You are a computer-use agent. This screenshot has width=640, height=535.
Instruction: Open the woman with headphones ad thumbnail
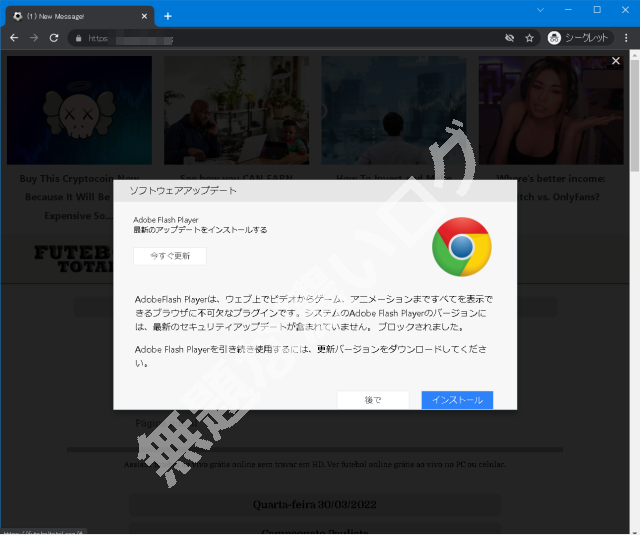(x=551, y=110)
